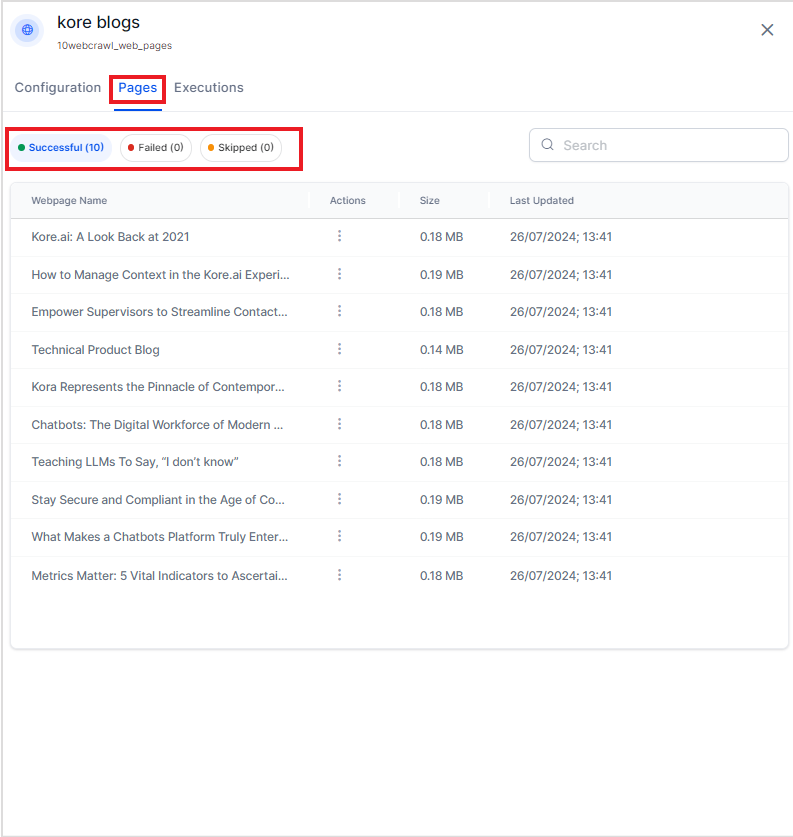Click three-dot menu for Empower Supervisors row
The height and width of the screenshot is (837, 793).
click(x=340, y=311)
